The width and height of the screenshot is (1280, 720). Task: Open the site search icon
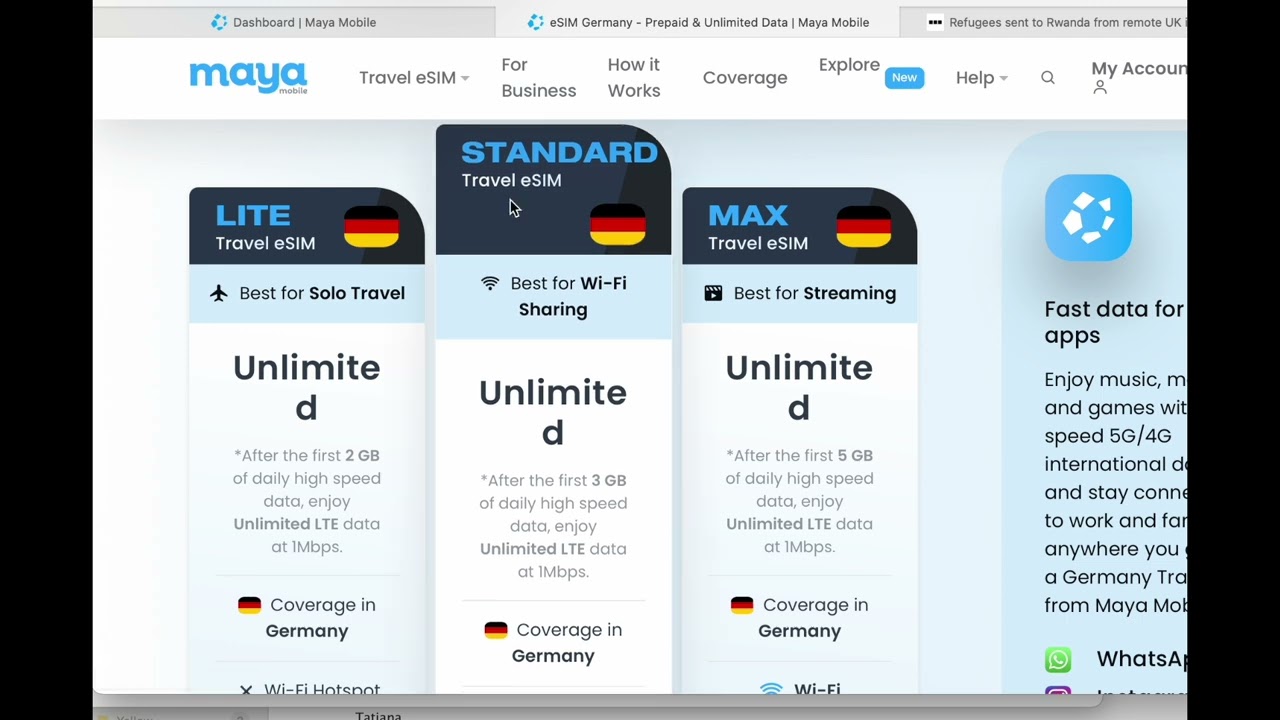point(1048,78)
